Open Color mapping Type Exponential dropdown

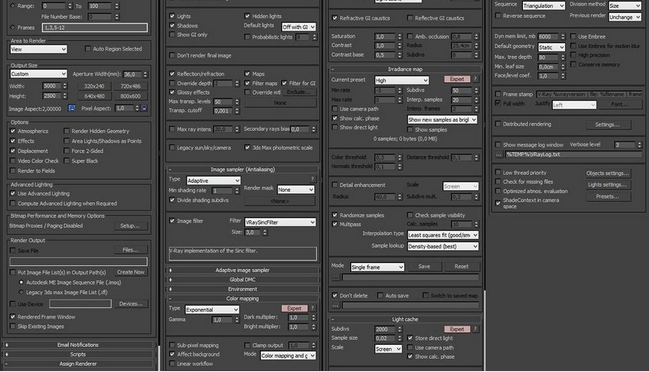click(212, 310)
